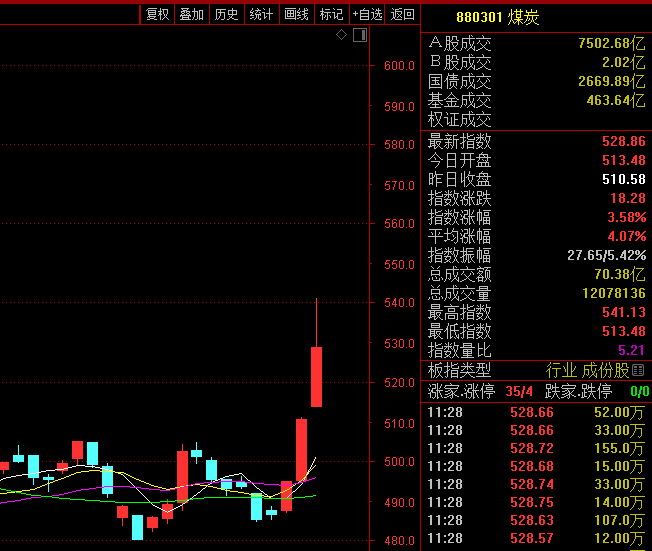
Task: Open the 复权 adjustment menu
Action: coord(157,14)
